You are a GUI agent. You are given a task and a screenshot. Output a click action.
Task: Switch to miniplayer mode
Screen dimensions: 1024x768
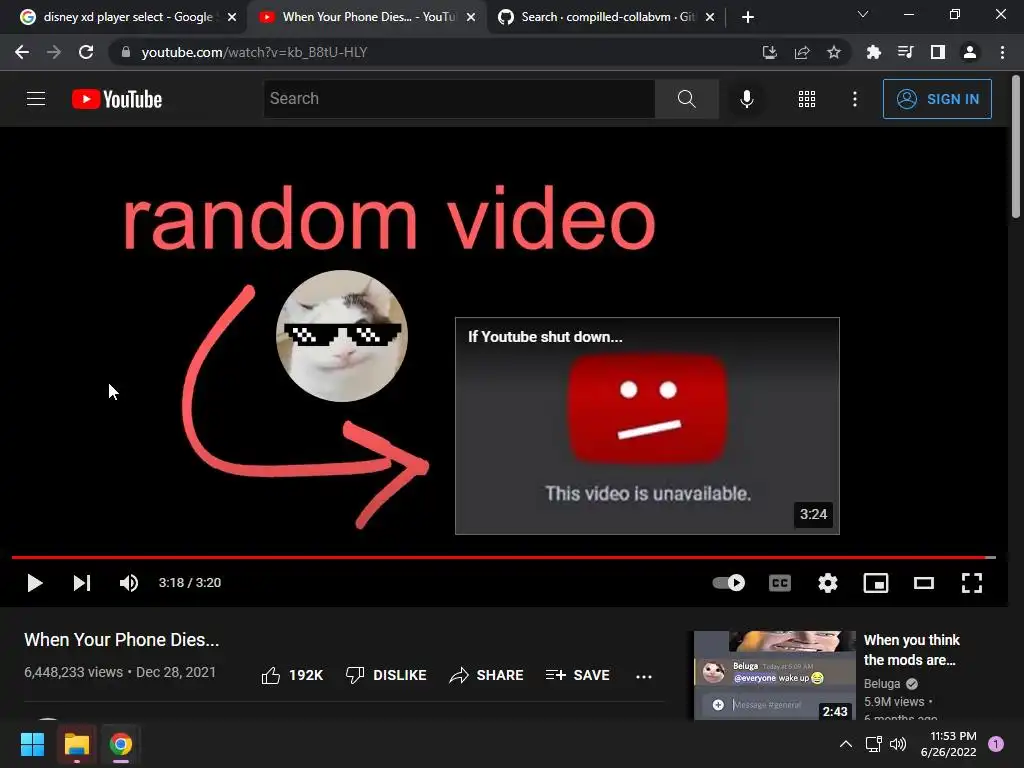[x=876, y=583]
